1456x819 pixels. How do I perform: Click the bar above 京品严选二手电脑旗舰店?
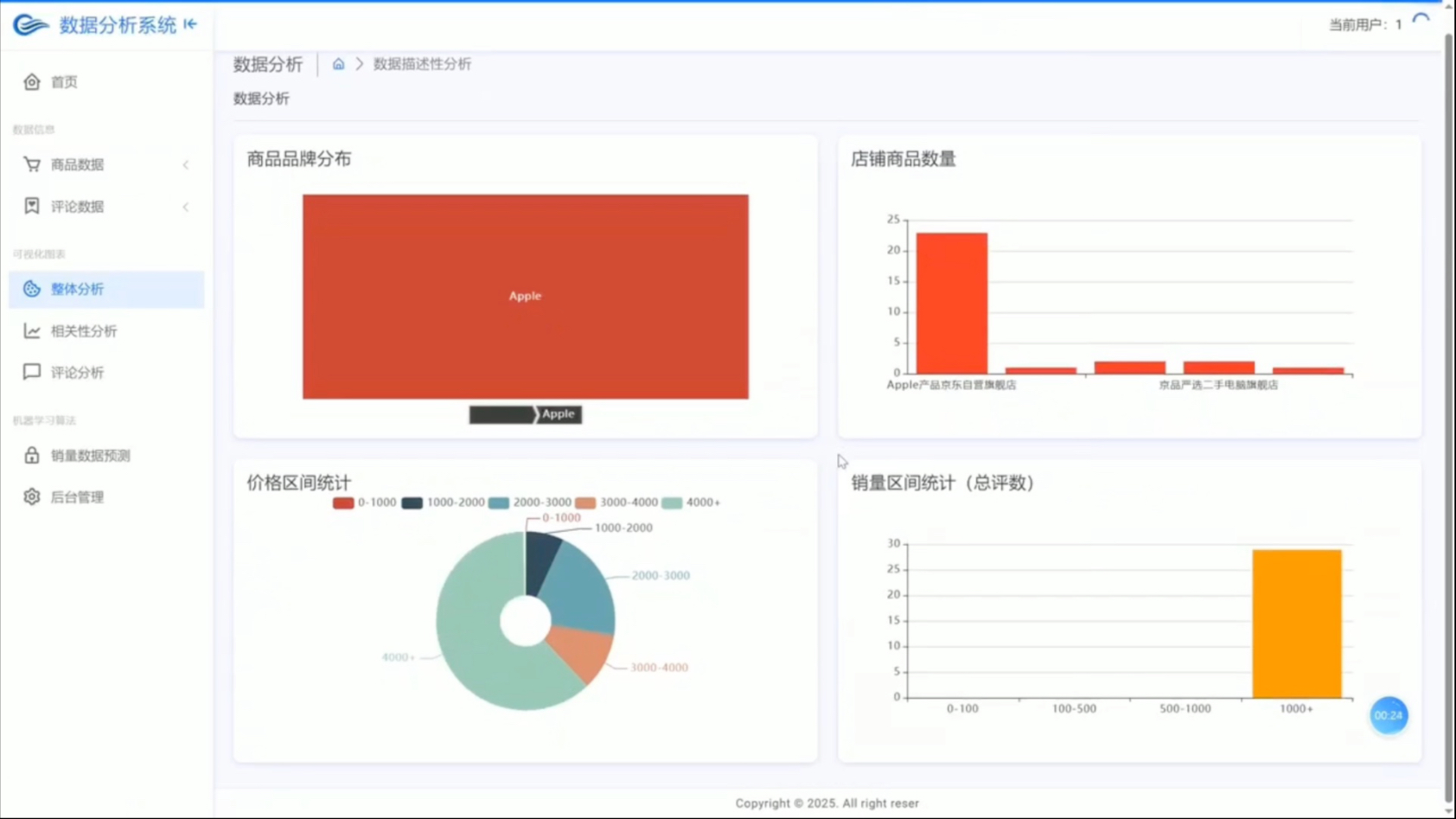[x=1219, y=368]
